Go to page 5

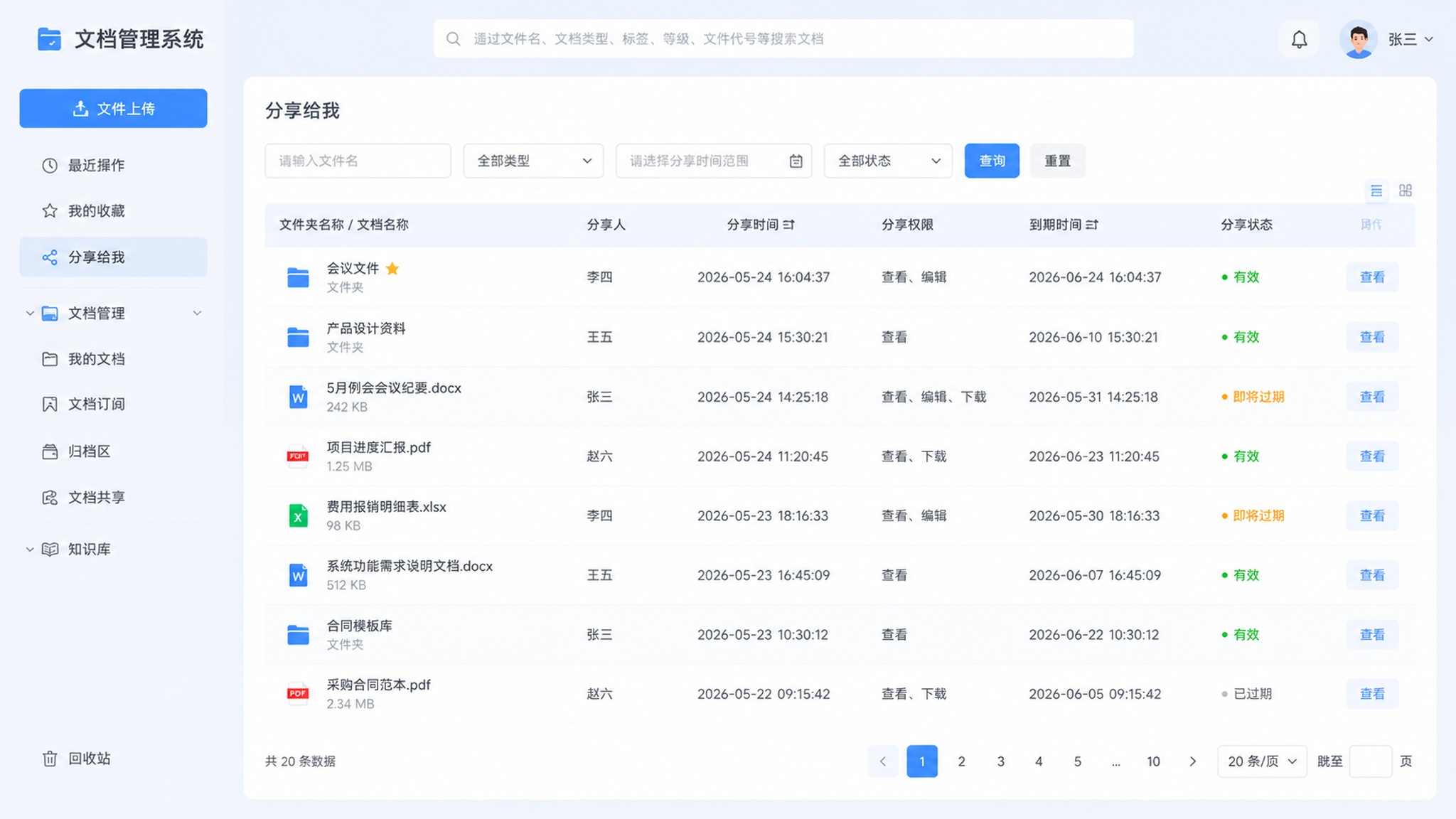[1078, 761]
